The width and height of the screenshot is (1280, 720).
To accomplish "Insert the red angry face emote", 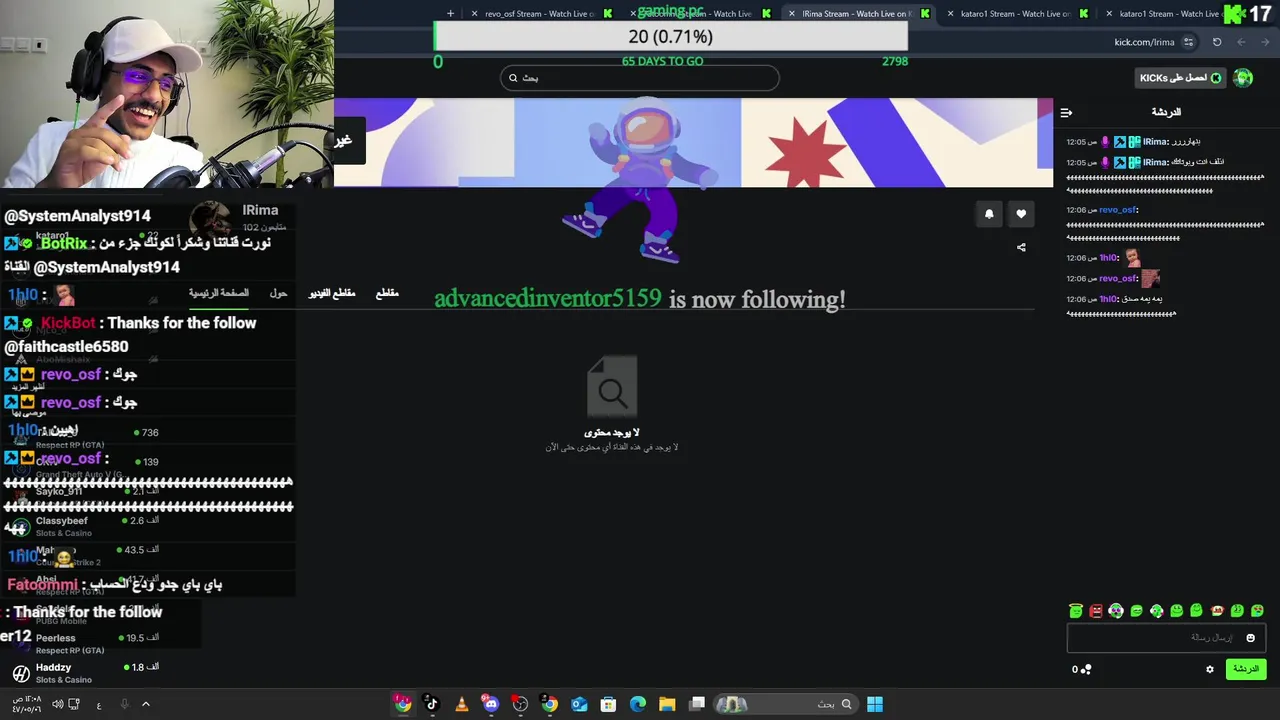I will pyautogui.click(x=1096, y=611).
